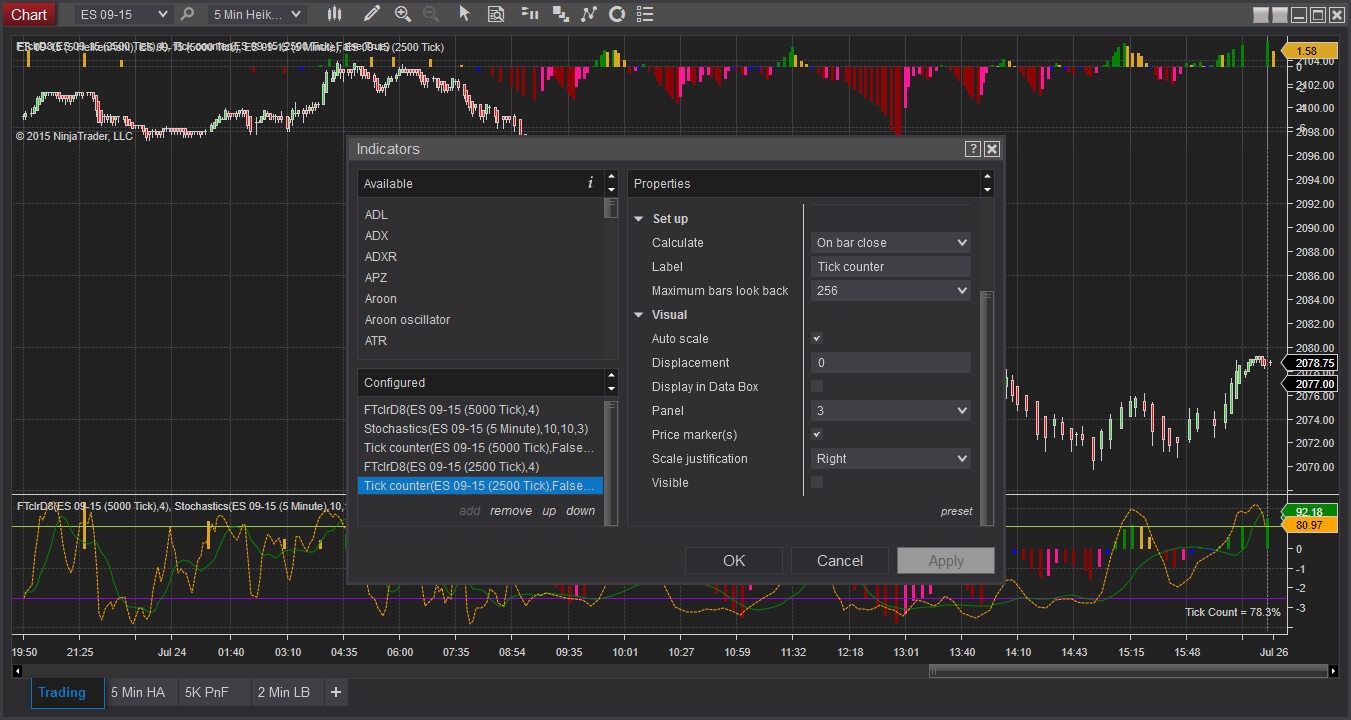Click the Available list scrollbar thumb
The width and height of the screenshot is (1351, 720).
[611, 208]
